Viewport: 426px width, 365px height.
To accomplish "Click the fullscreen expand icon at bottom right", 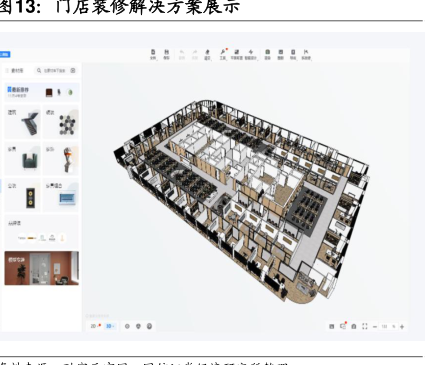I will (x=365, y=326).
